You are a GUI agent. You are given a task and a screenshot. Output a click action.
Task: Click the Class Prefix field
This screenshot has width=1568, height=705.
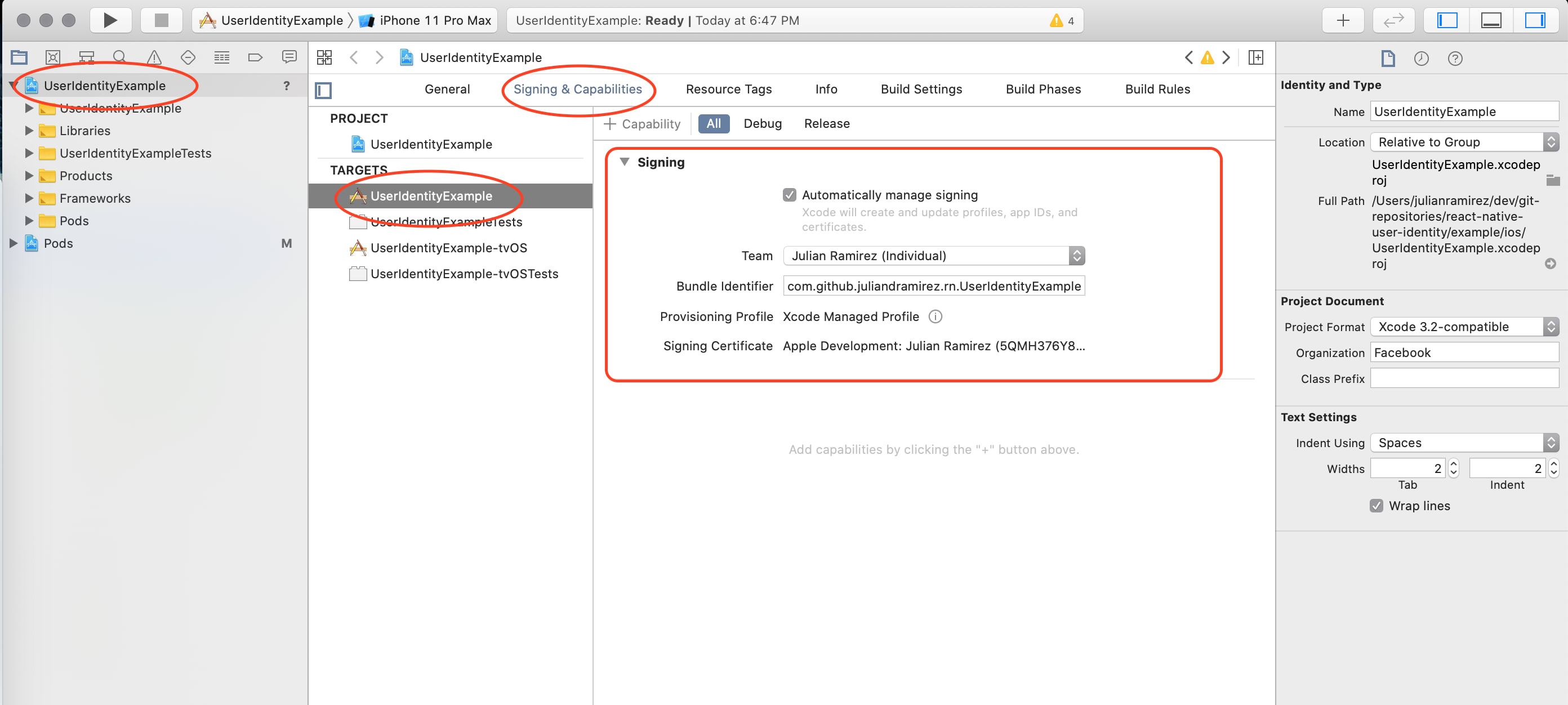pyautogui.click(x=1464, y=378)
